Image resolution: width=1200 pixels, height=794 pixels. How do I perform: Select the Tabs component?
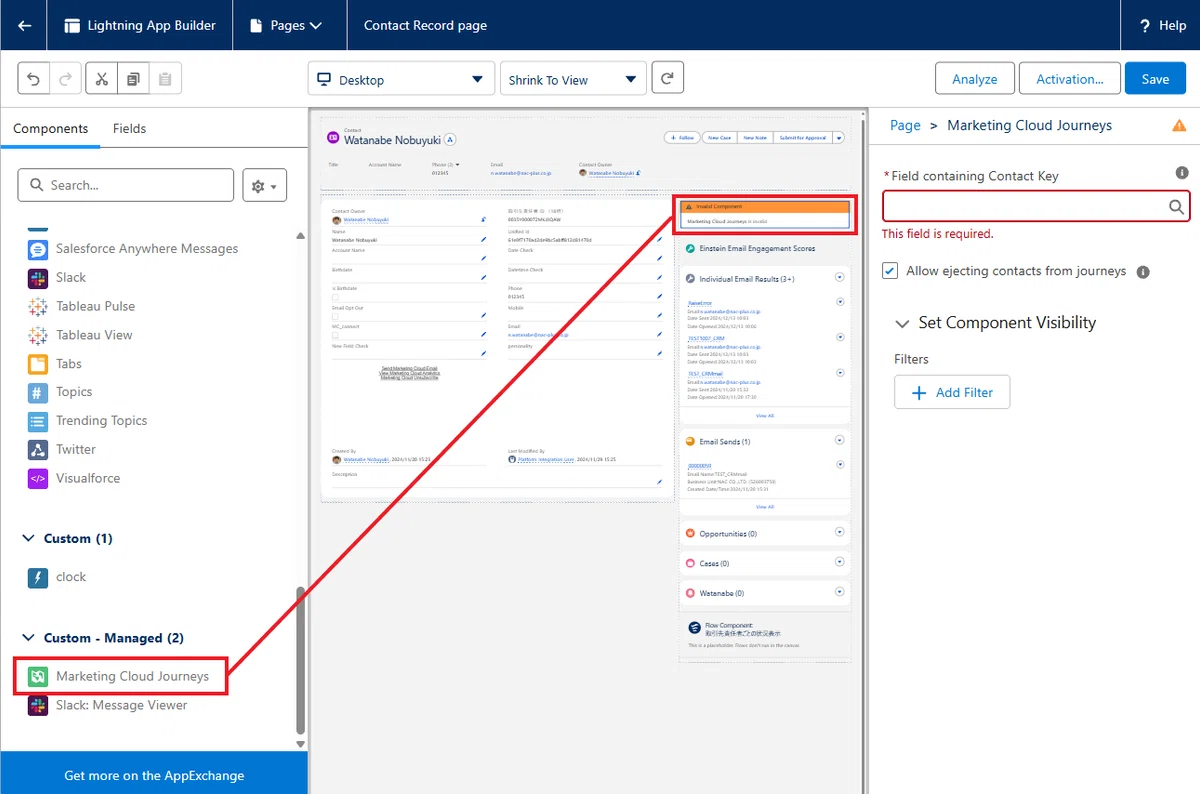point(55,364)
